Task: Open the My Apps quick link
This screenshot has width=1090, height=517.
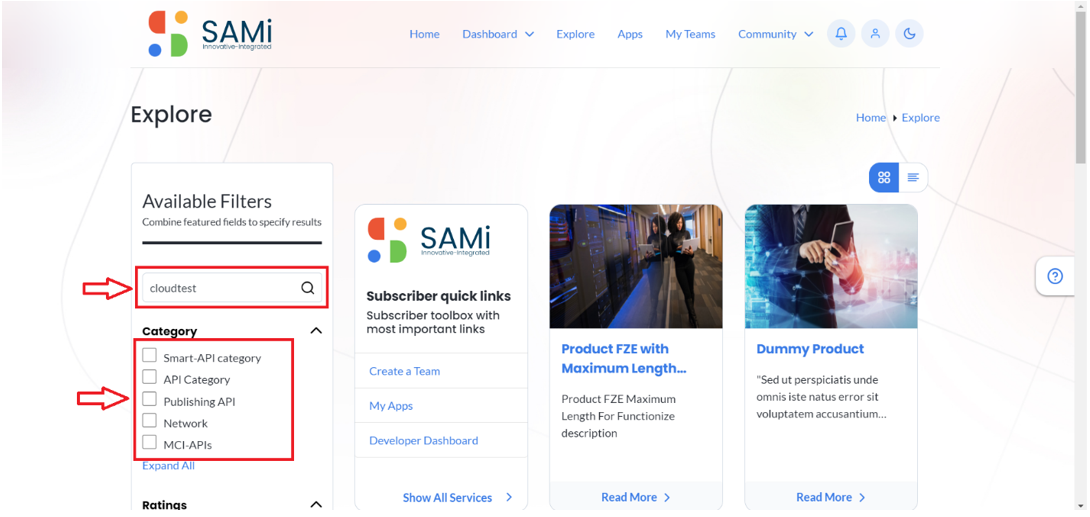Action: click(391, 406)
